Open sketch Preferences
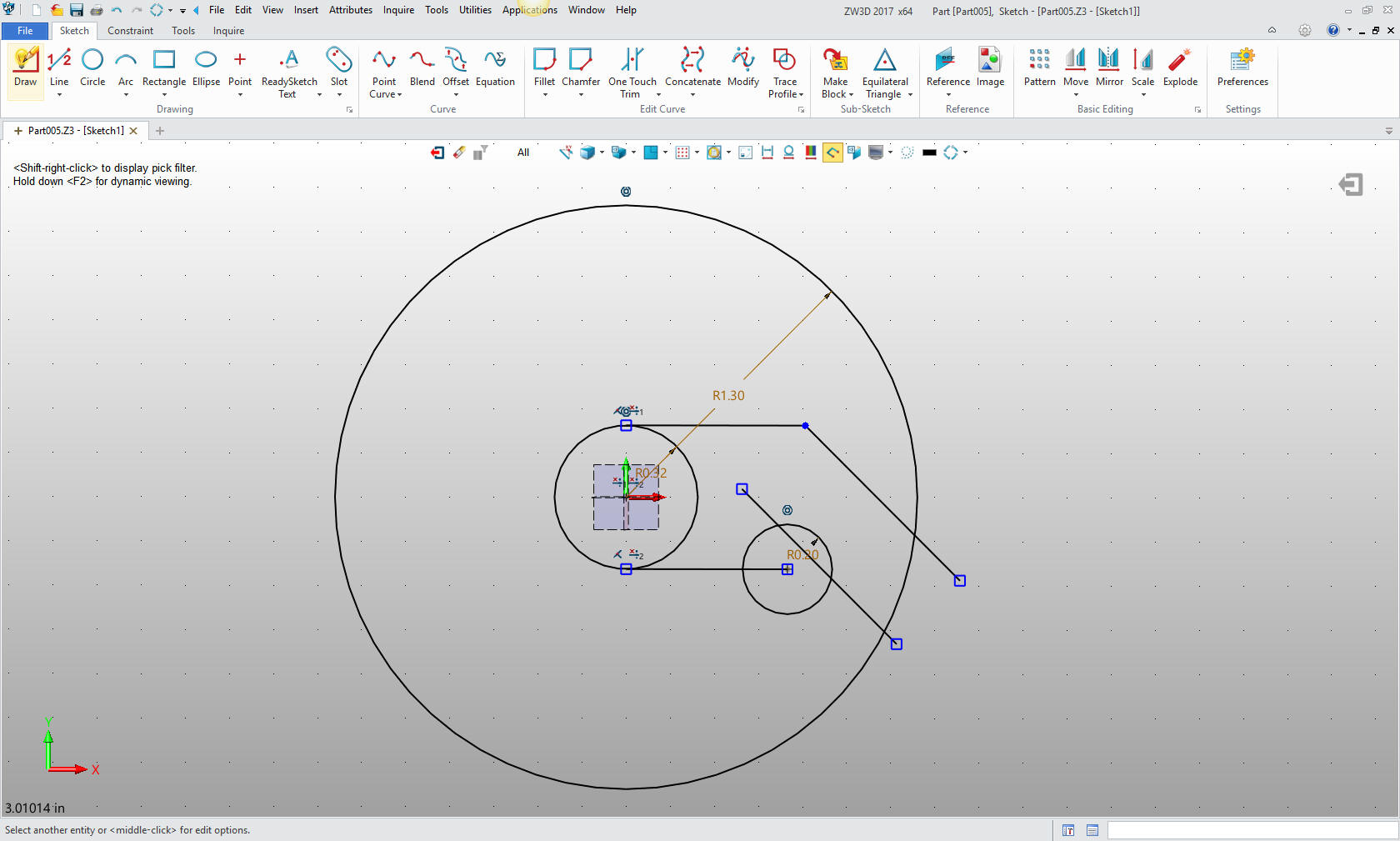The width and height of the screenshot is (1400, 841). tap(1242, 68)
